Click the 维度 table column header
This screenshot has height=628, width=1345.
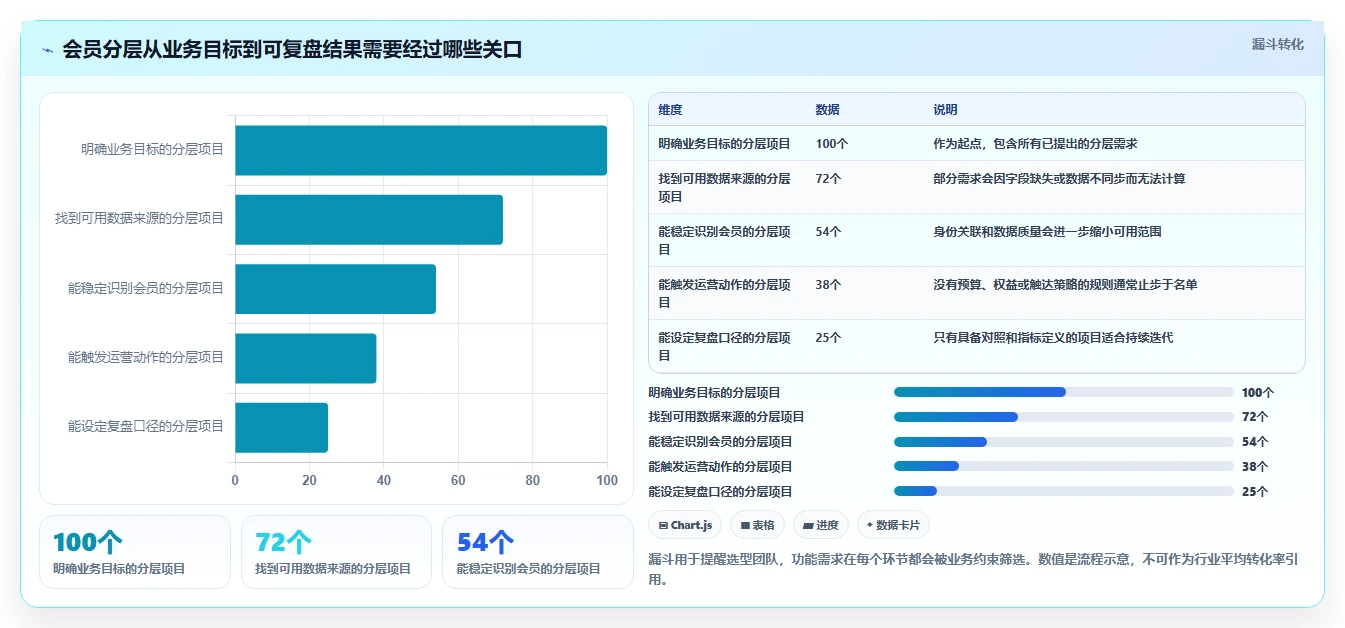(670, 109)
